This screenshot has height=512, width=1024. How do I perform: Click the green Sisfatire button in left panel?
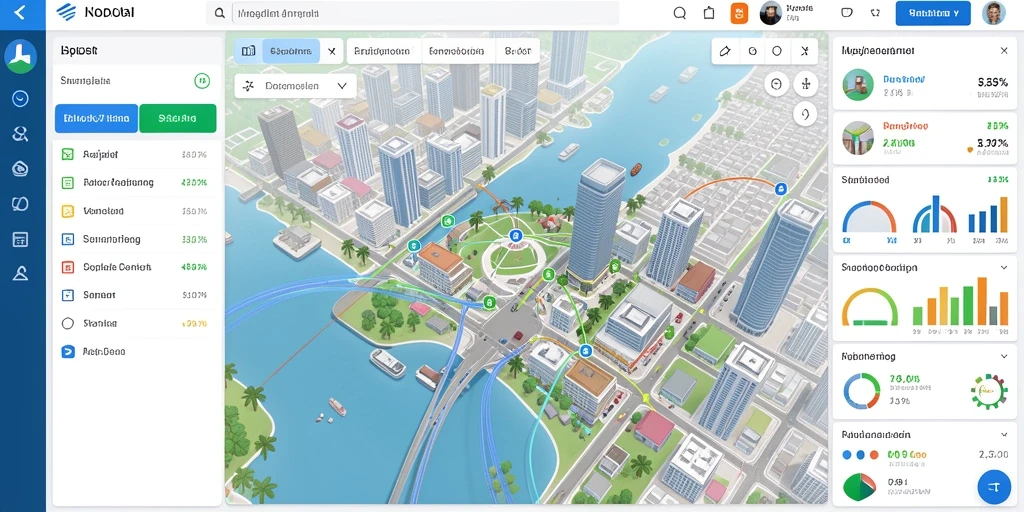pyautogui.click(x=178, y=119)
